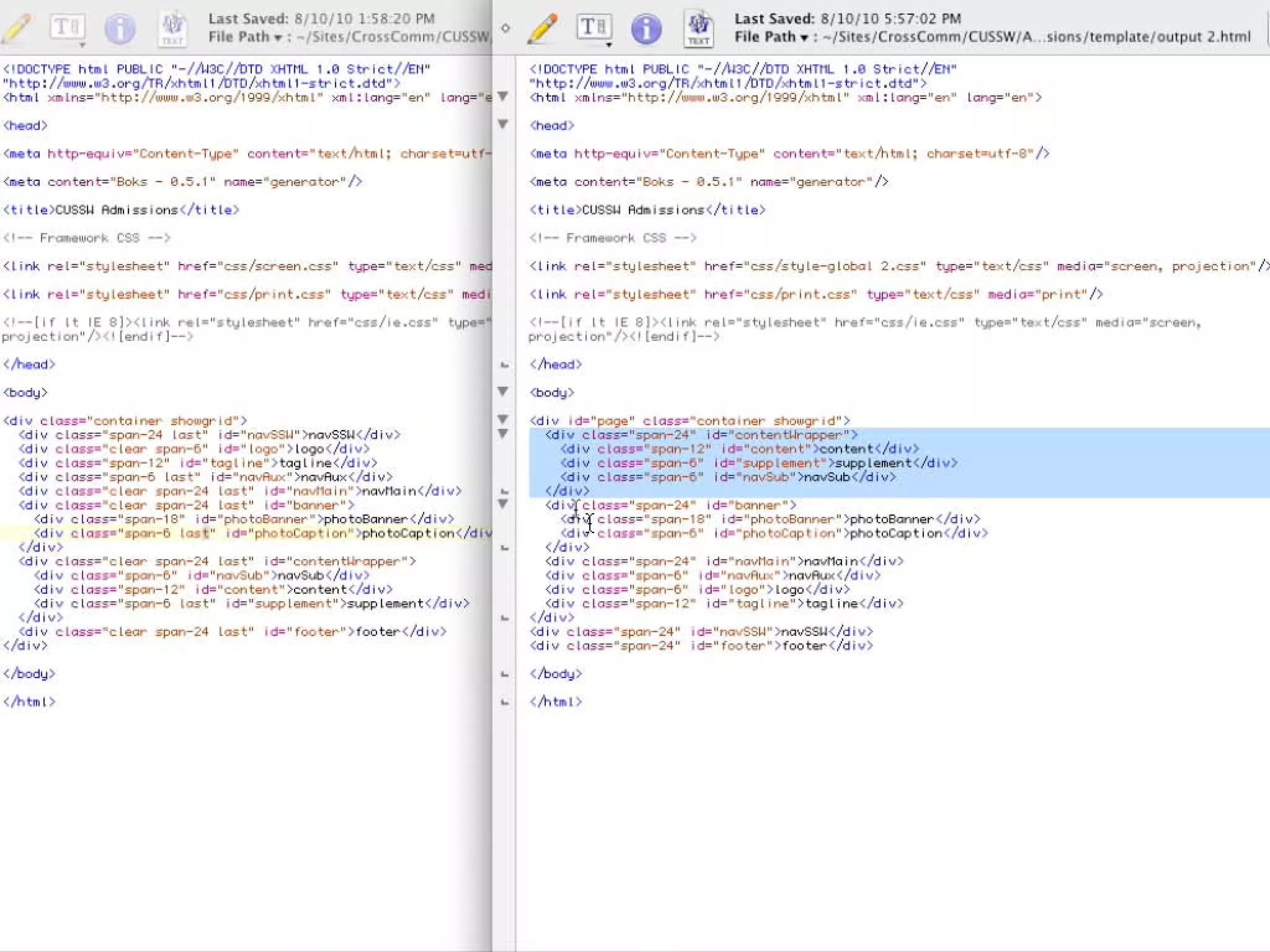Click the Info icon in left window toolbar
Screen dimensions: 1270x952
coord(119,29)
